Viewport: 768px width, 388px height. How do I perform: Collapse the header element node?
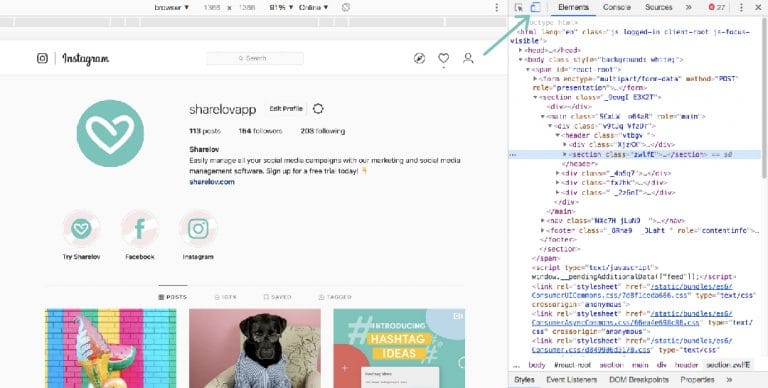click(557, 135)
